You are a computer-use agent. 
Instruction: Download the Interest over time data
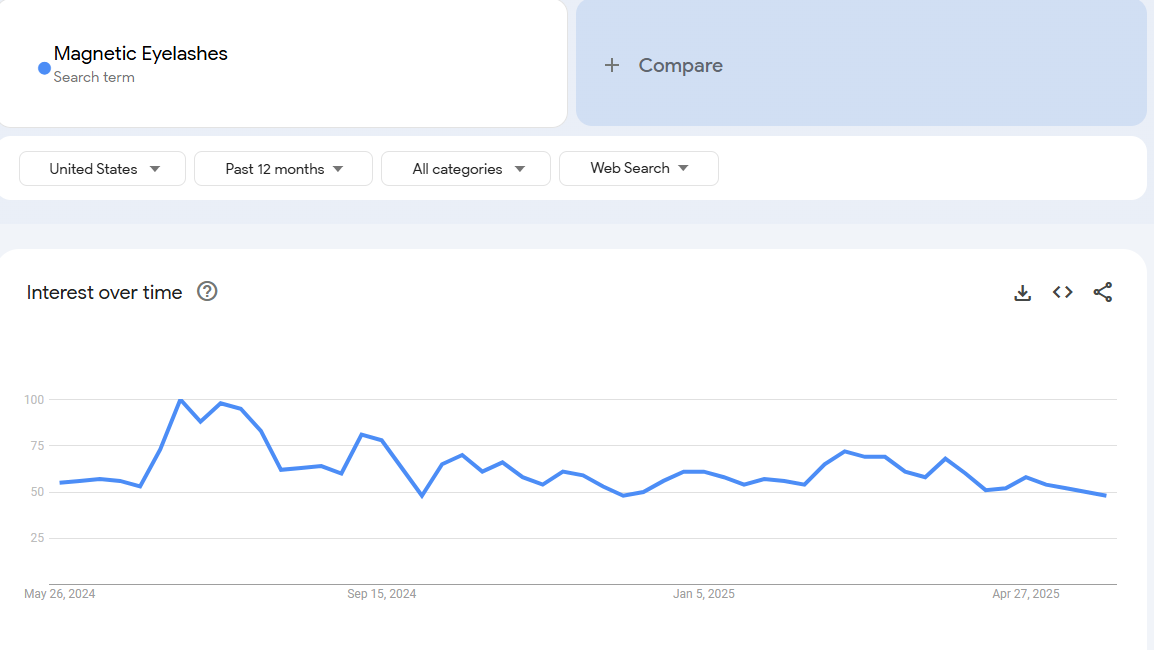click(x=1022, y=293)
